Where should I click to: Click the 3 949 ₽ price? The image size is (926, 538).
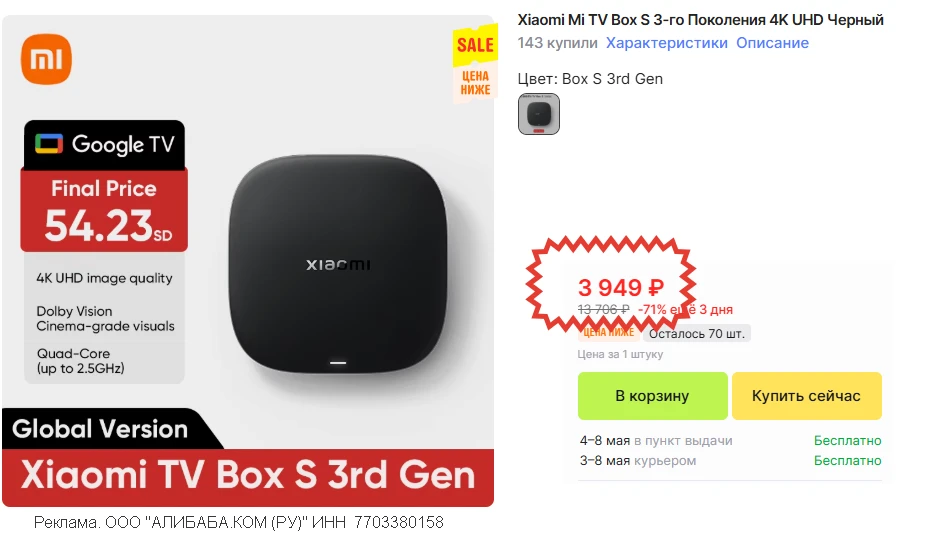pos(621,288)
